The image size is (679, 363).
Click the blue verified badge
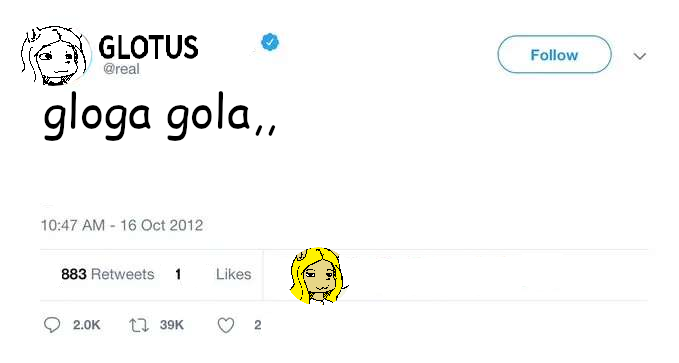(x=270, y=42)
